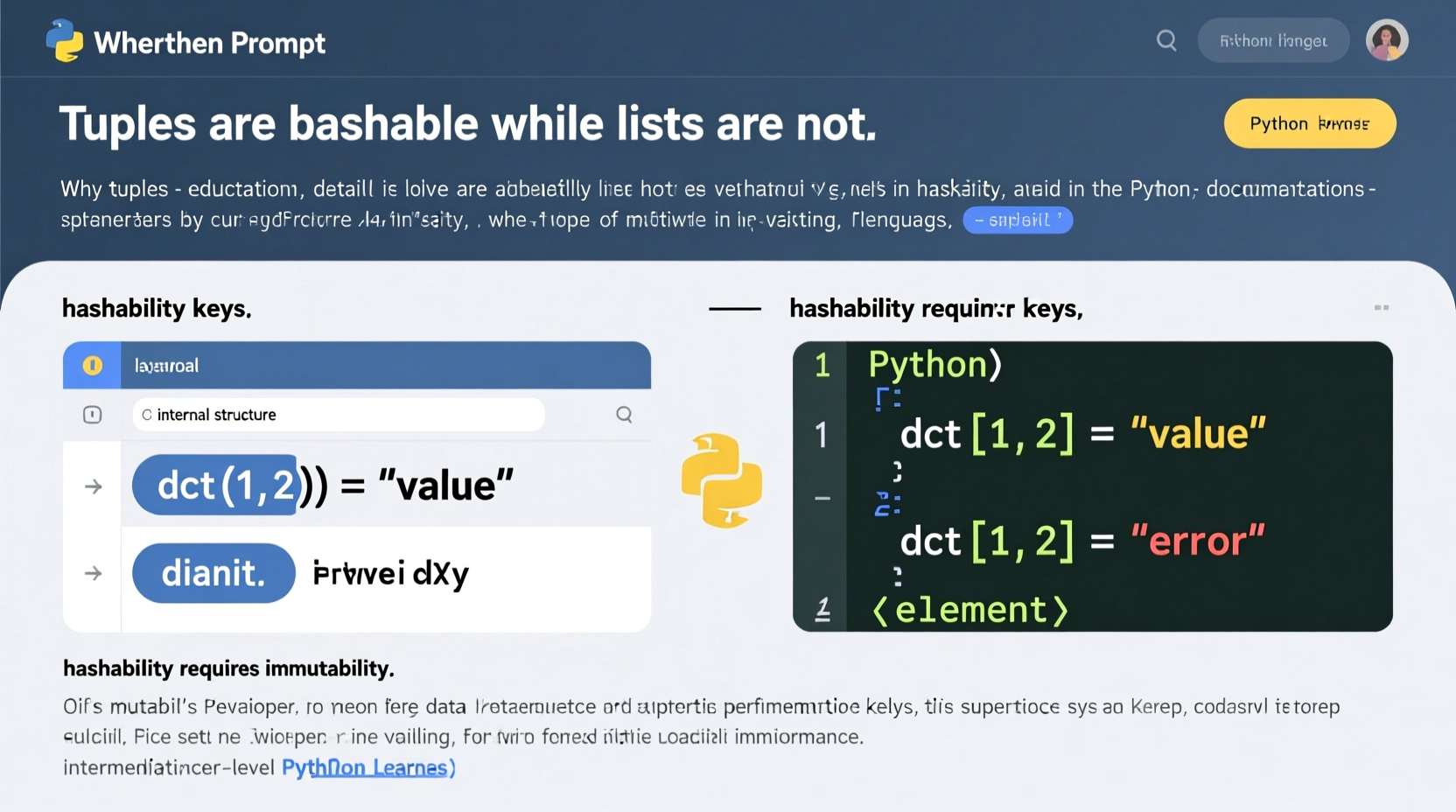Collapse the code block using the minus marker
1456x812 pixels.
(822, 499)
